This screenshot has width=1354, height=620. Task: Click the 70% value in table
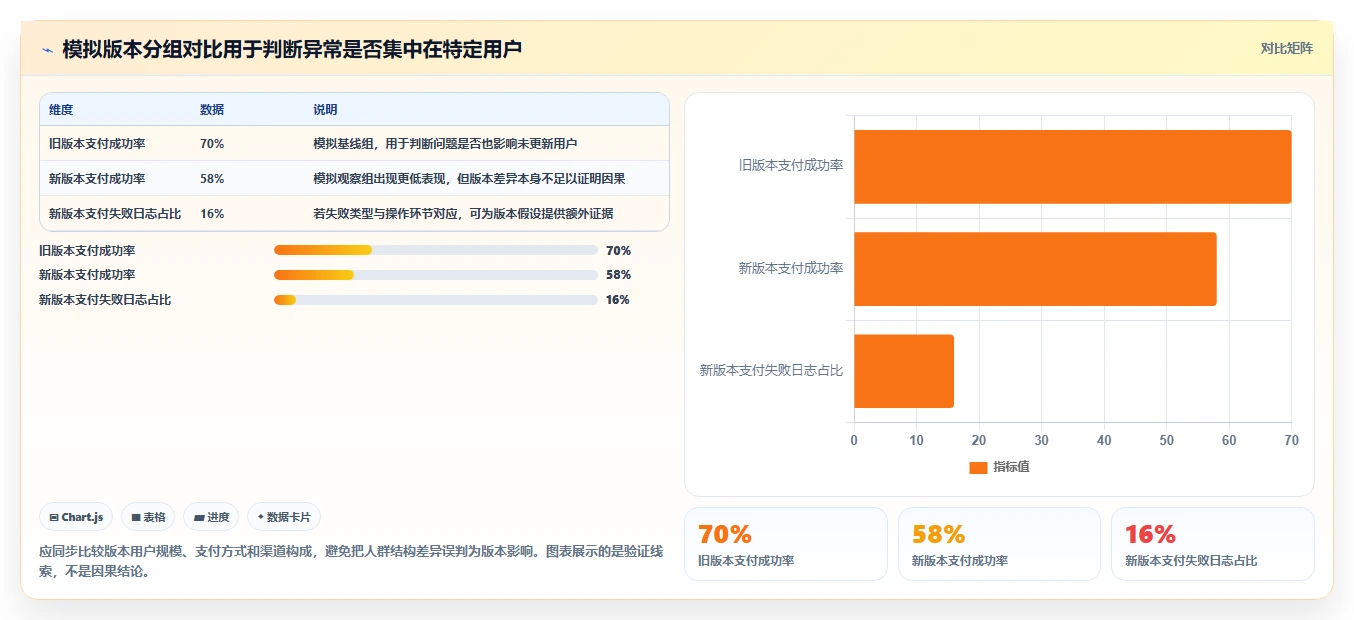click(212, 144)
